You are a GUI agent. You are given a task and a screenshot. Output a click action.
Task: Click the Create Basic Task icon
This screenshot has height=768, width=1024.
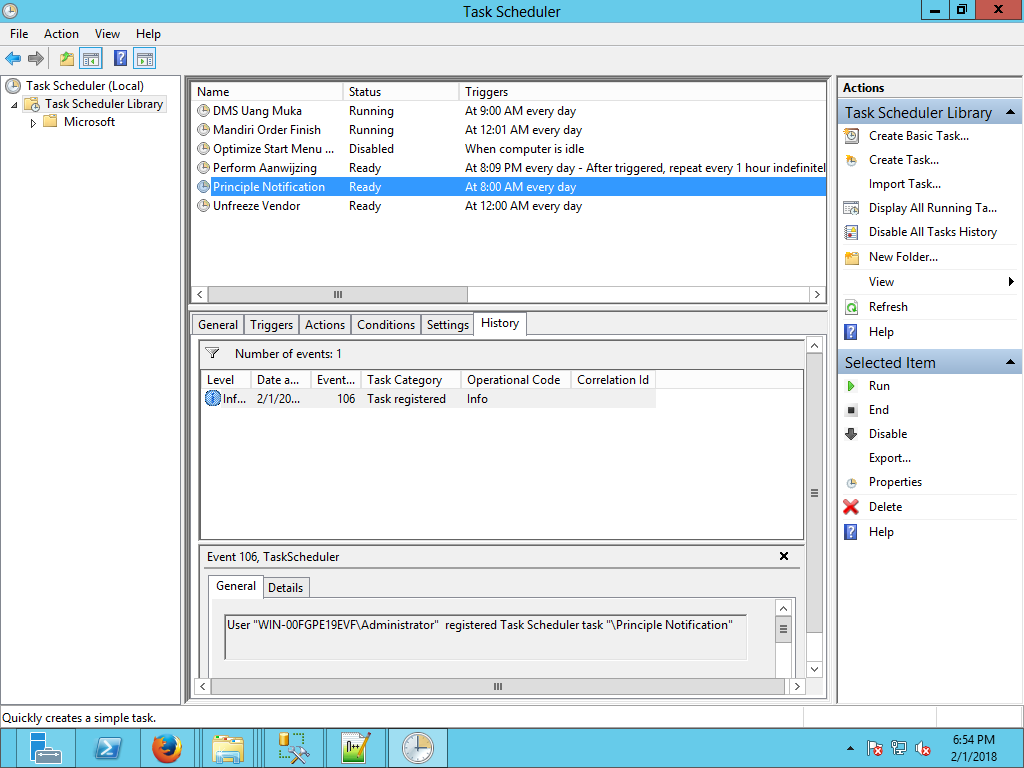851,136
